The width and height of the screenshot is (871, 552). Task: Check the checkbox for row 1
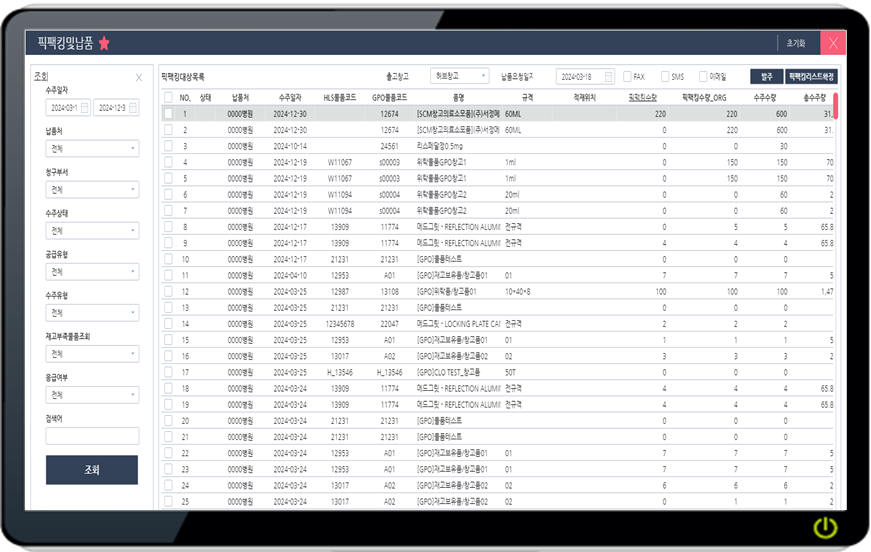[x=168, y=114]
